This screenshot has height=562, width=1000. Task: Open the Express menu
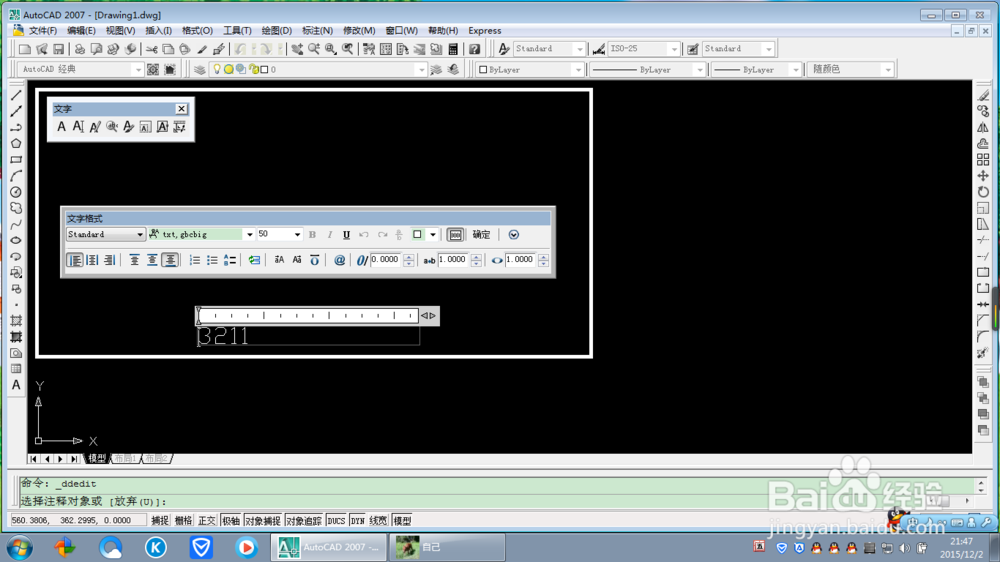(485, 31)
